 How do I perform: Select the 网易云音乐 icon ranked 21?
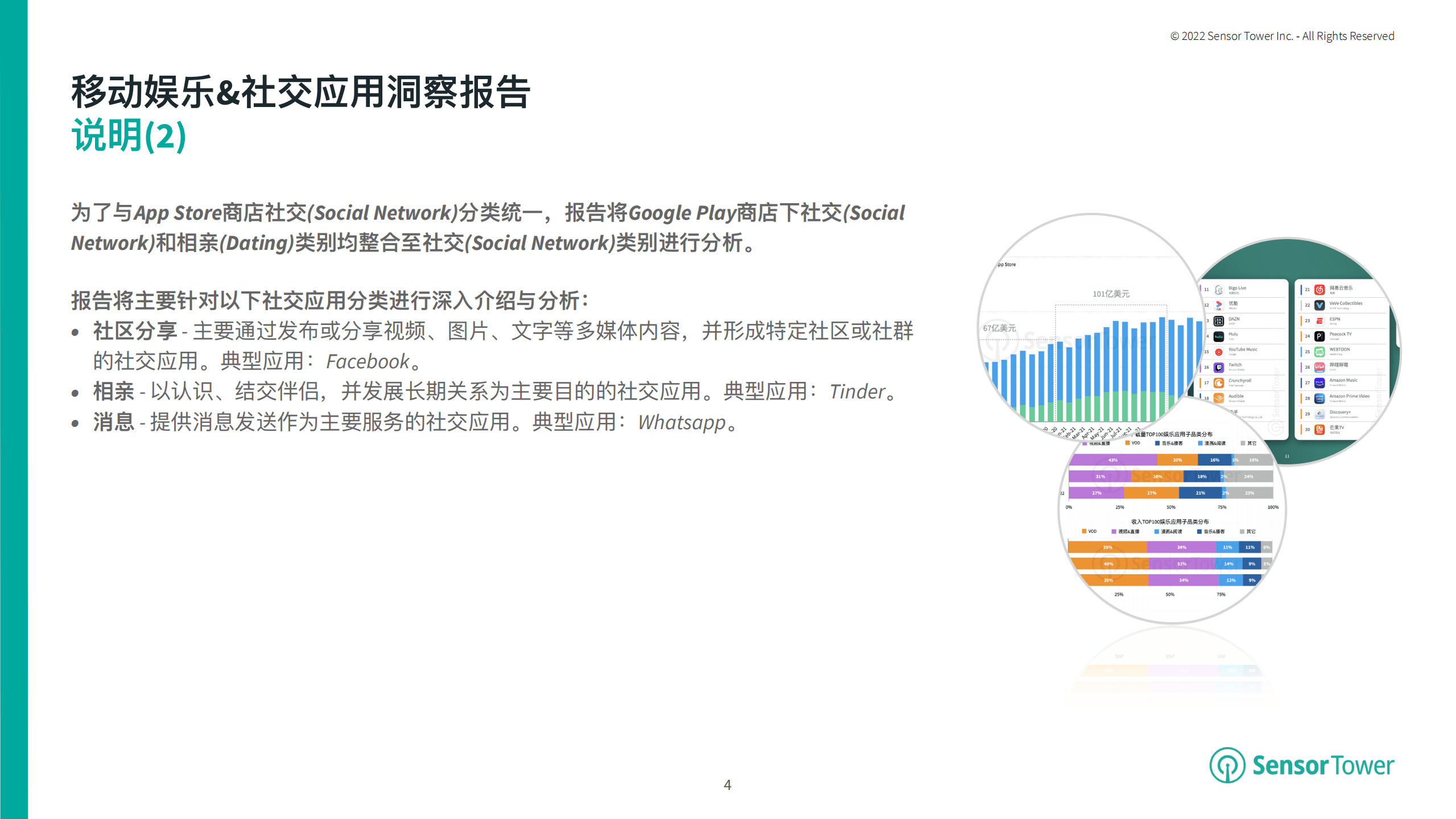pyautogui.click(x=1319, y=290)
